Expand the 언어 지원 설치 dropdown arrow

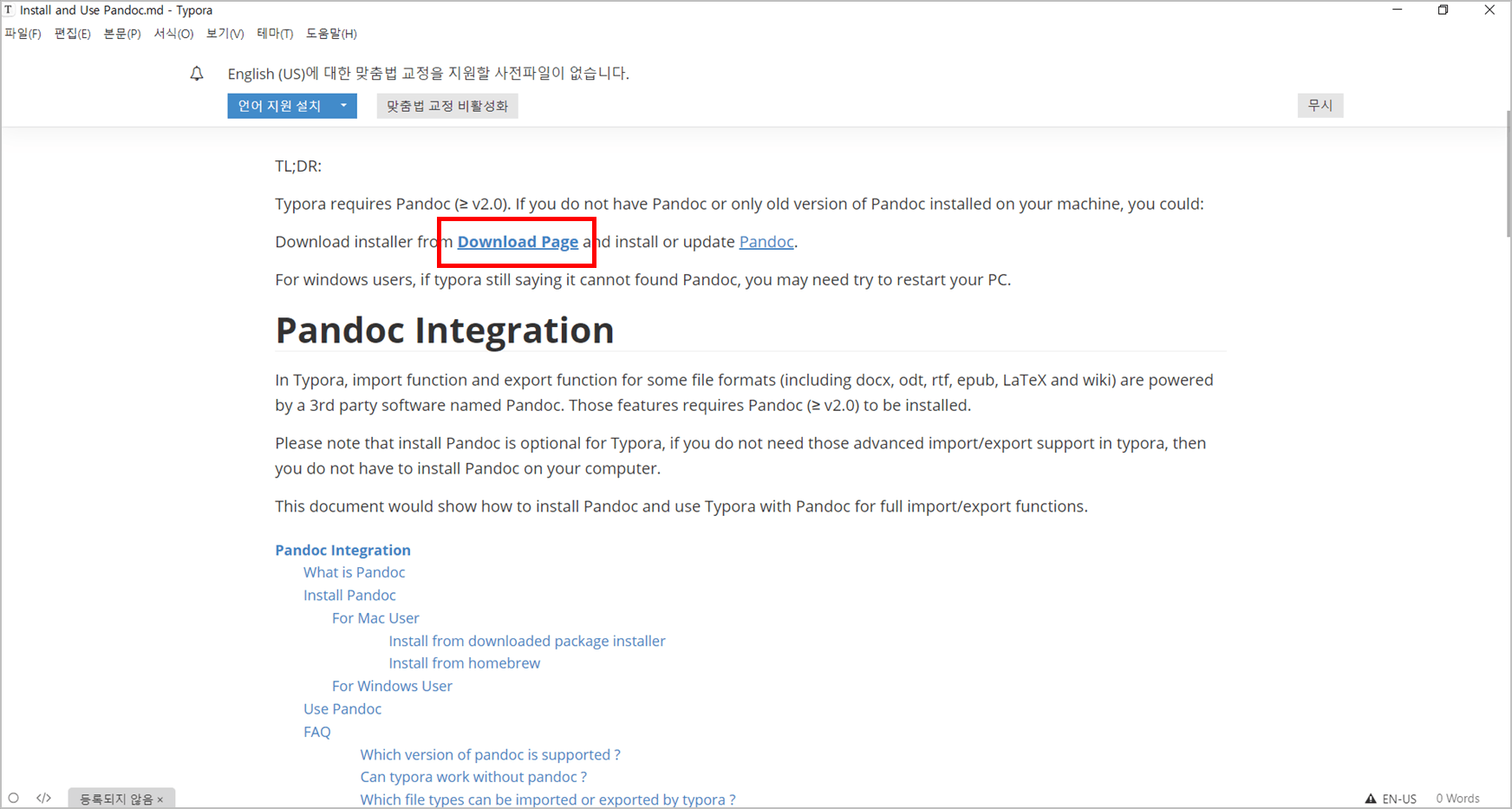pos(344,106)
